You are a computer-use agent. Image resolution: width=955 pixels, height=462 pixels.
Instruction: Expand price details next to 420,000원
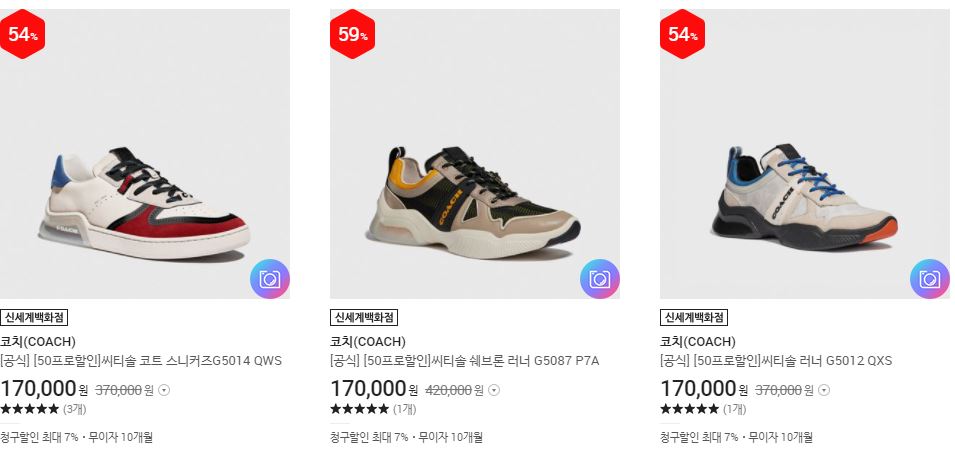(494, 390)
